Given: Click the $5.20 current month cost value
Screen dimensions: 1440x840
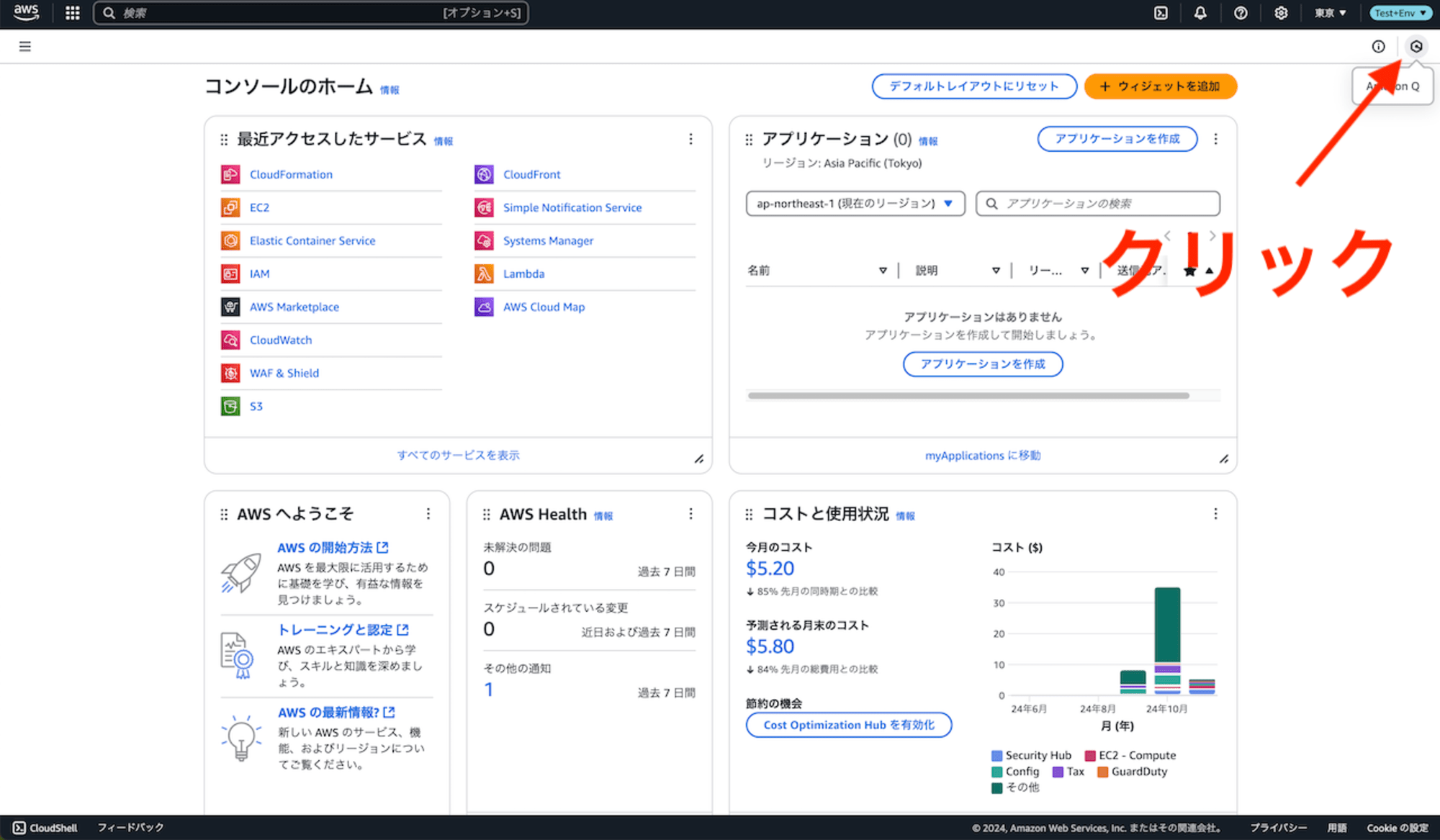Looking at the screenshot, I should [x=770, y=569].
